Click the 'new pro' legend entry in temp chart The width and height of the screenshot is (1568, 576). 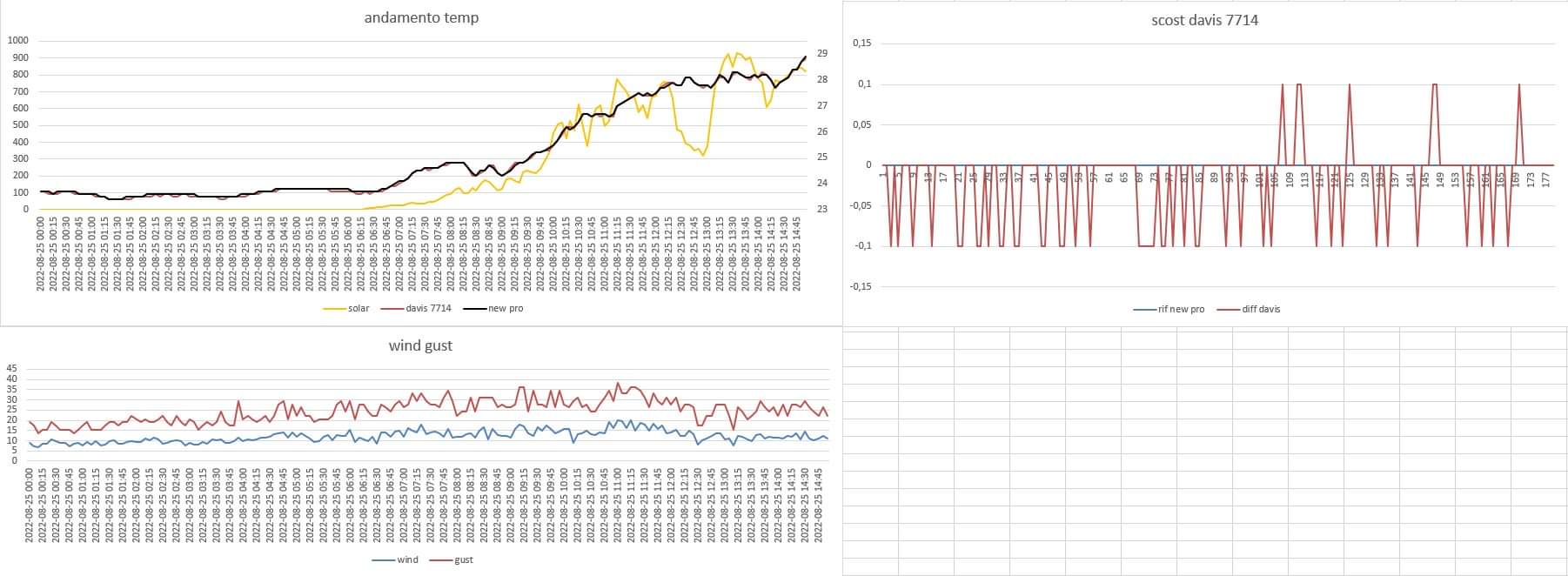tap(493, 308)
